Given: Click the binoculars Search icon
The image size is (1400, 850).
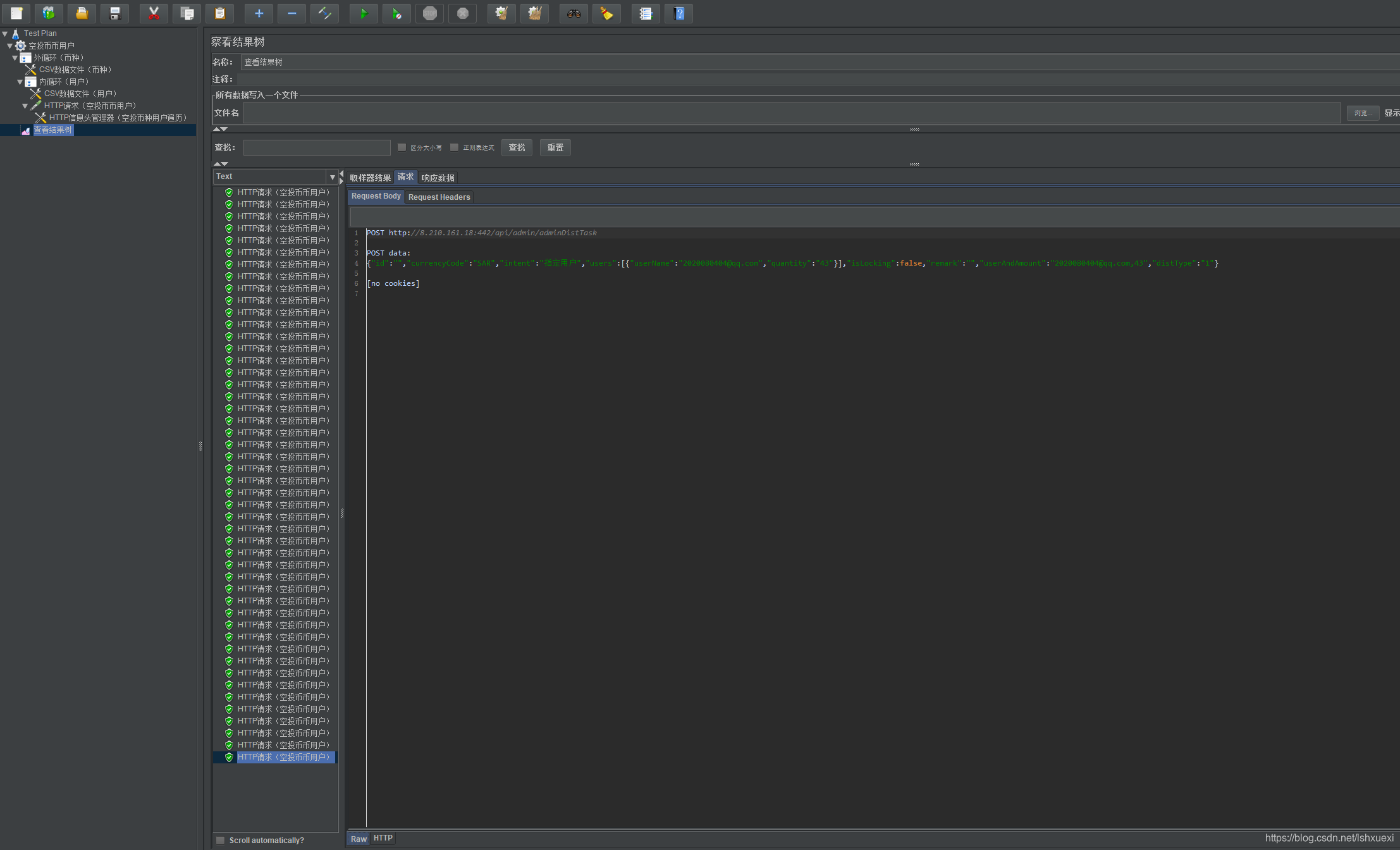Looking at the screenshot, I should click(574, 13).
